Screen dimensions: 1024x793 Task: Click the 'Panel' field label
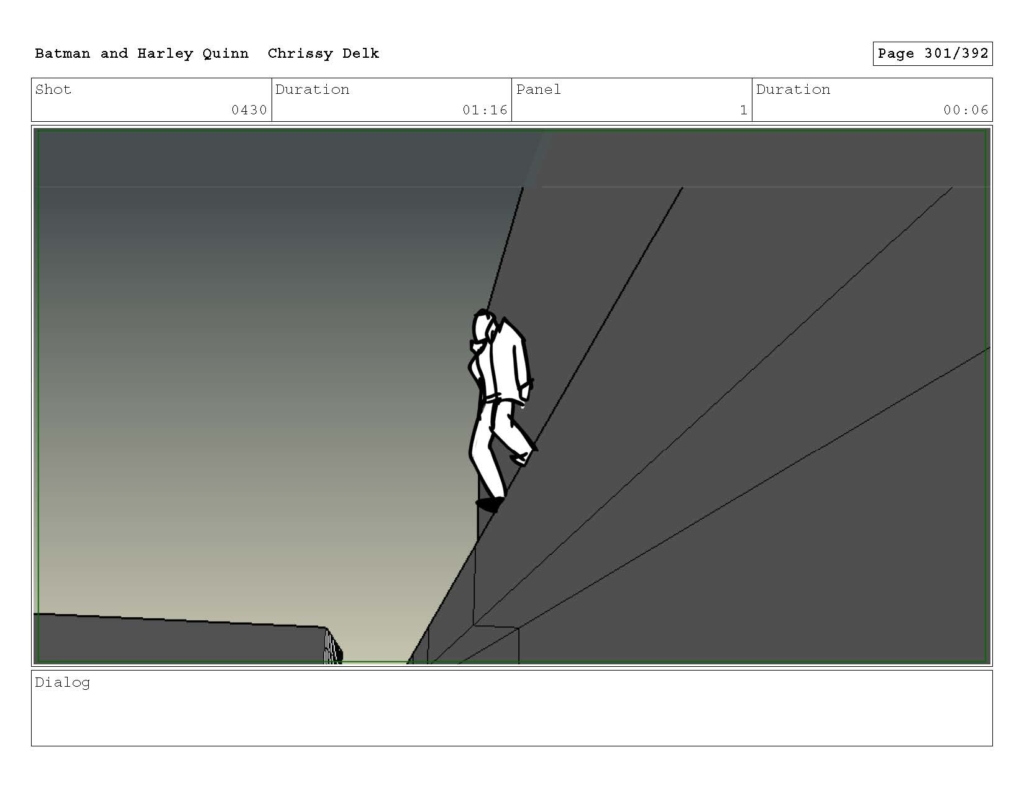click(x=538, y=89)
